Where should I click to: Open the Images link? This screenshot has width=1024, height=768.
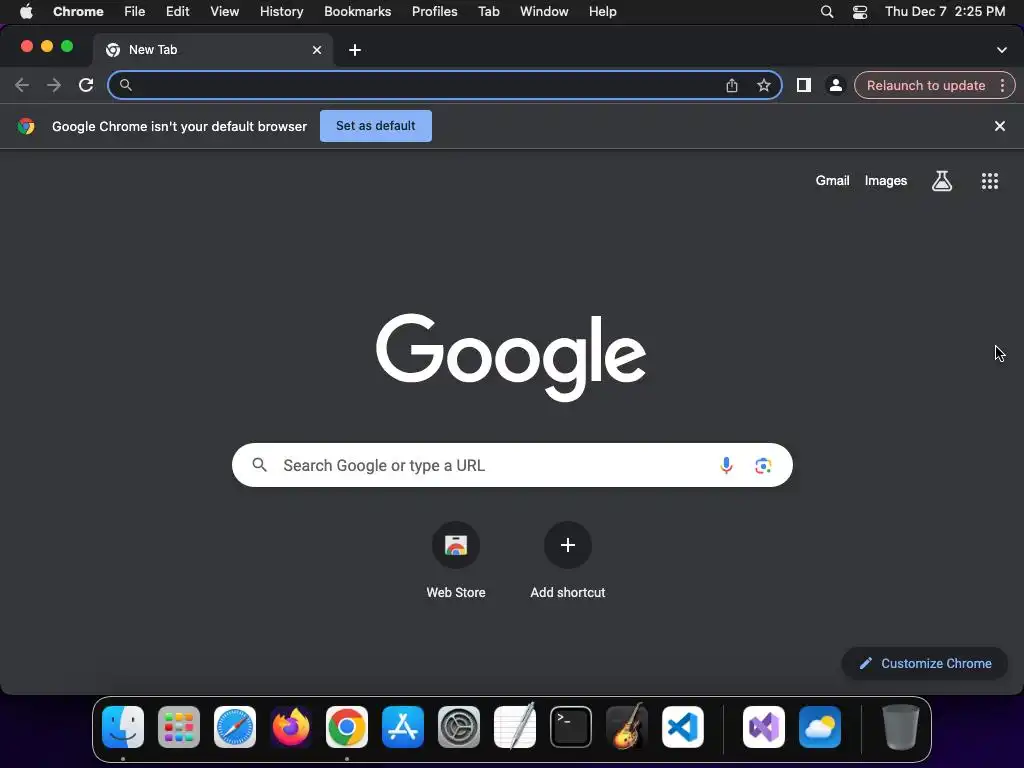[x=886, y=181]
